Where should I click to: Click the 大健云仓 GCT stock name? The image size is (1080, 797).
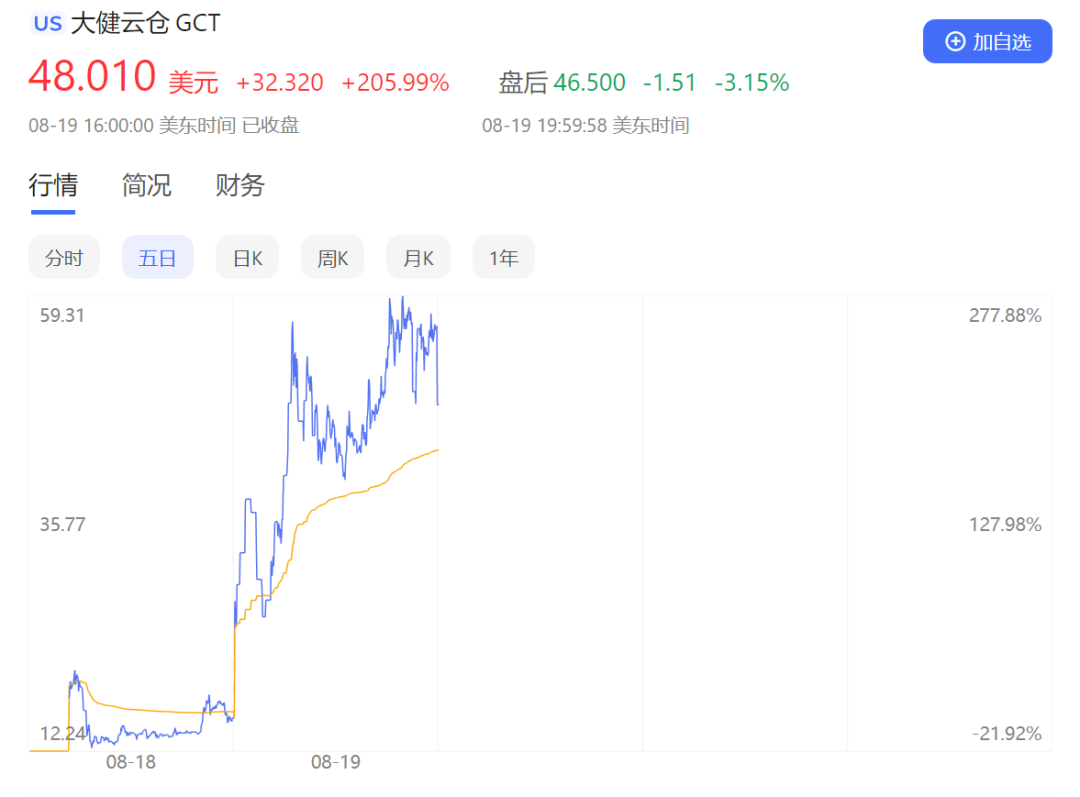point(146,24)
